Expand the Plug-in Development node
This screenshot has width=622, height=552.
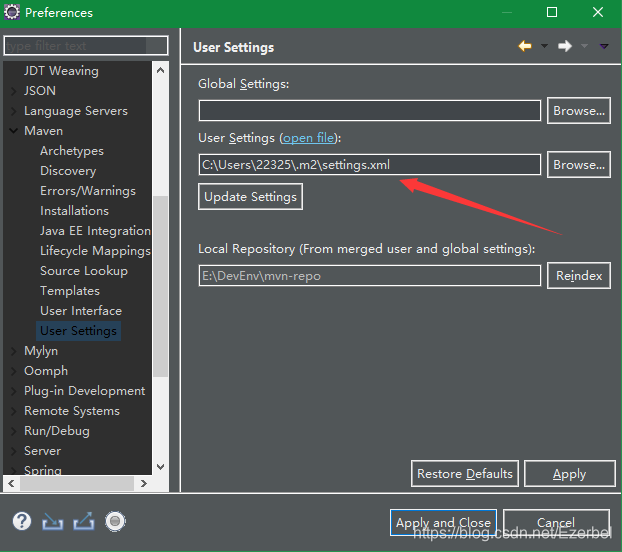pos(13,391)
